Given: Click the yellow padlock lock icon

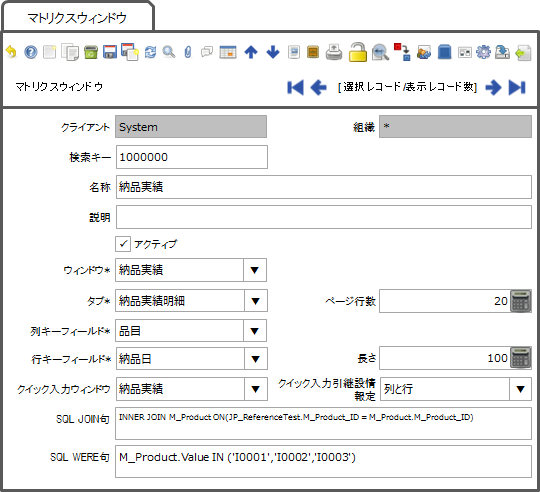Looking at the screenshot, I should pos(358,52).
